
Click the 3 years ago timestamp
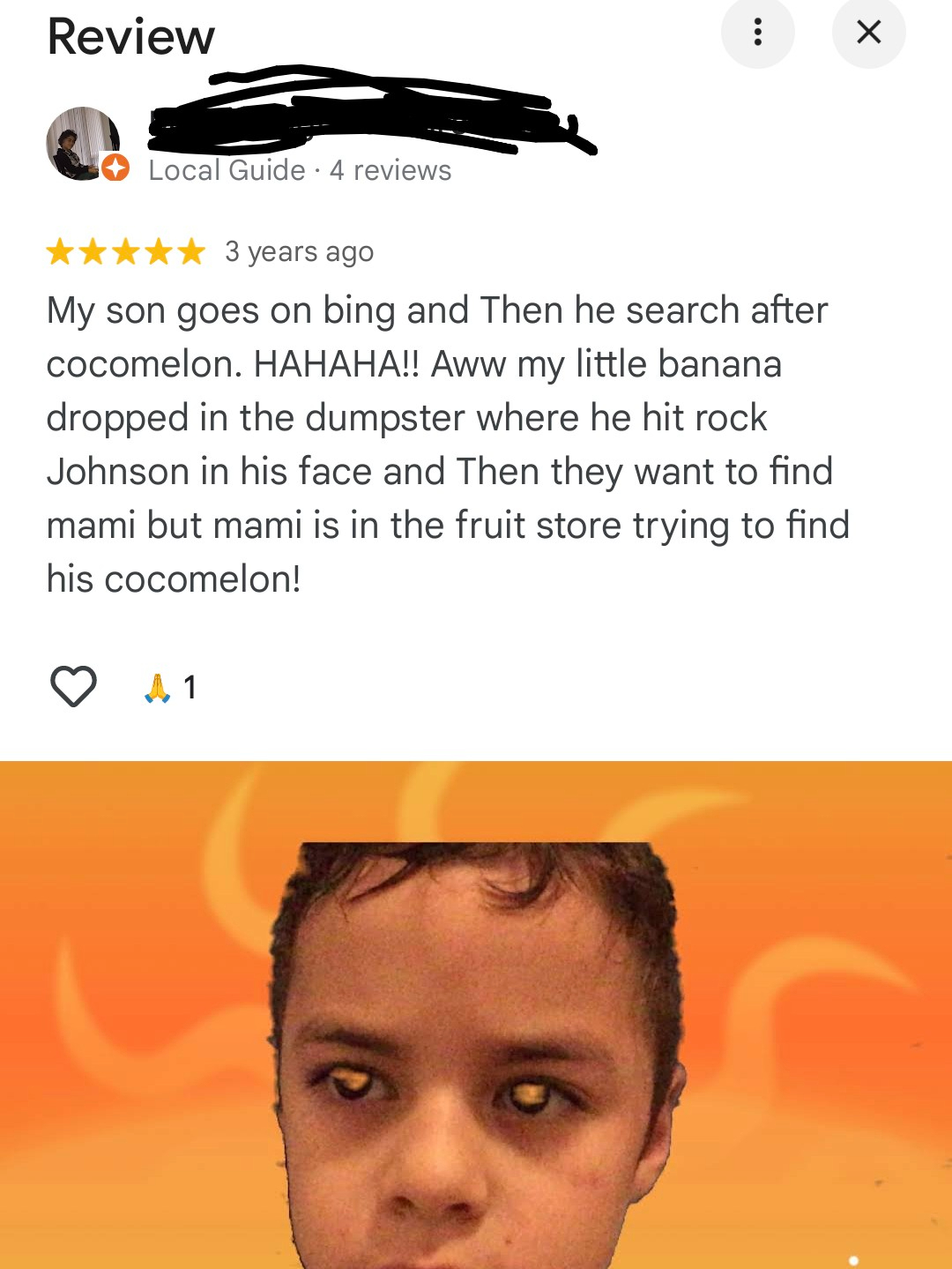[x=300, y=252]
